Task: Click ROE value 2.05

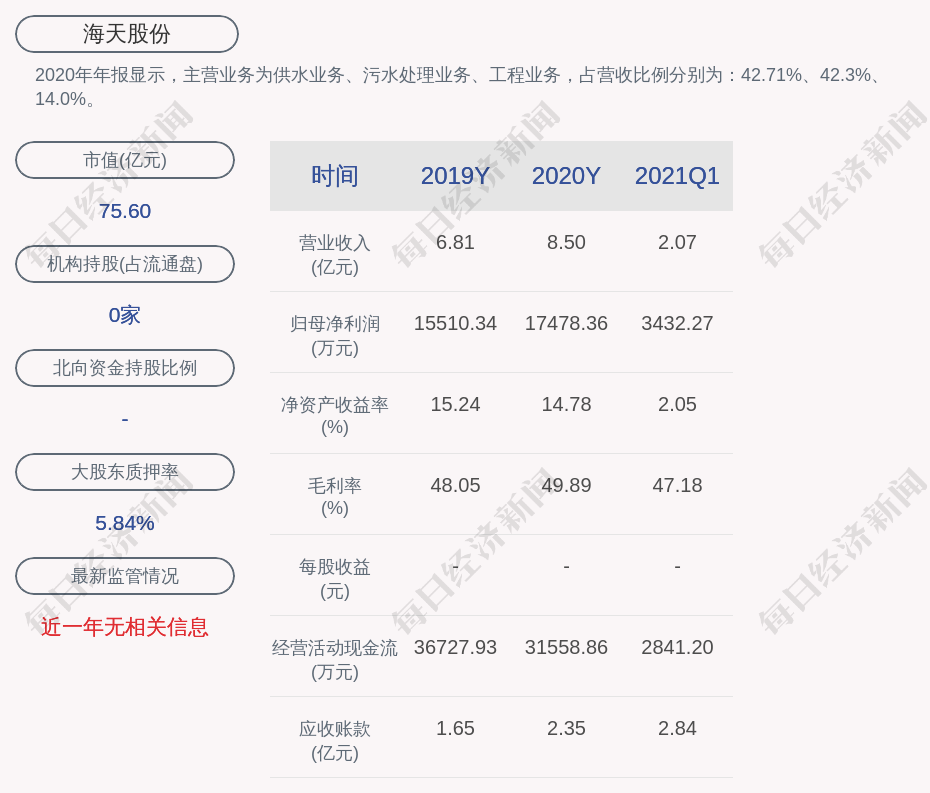Action: point(677,405)
